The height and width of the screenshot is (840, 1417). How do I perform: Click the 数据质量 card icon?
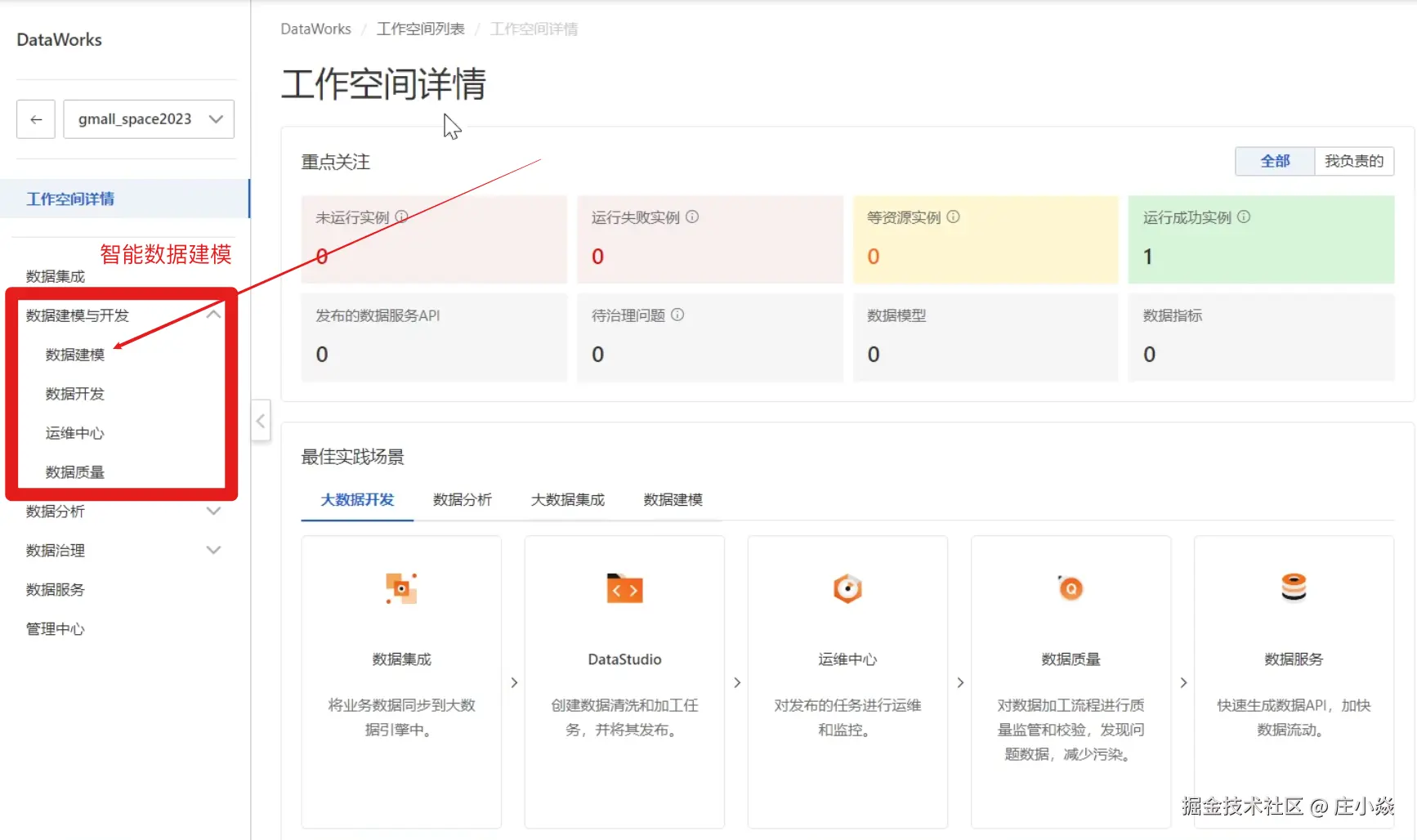[1071, 588]
